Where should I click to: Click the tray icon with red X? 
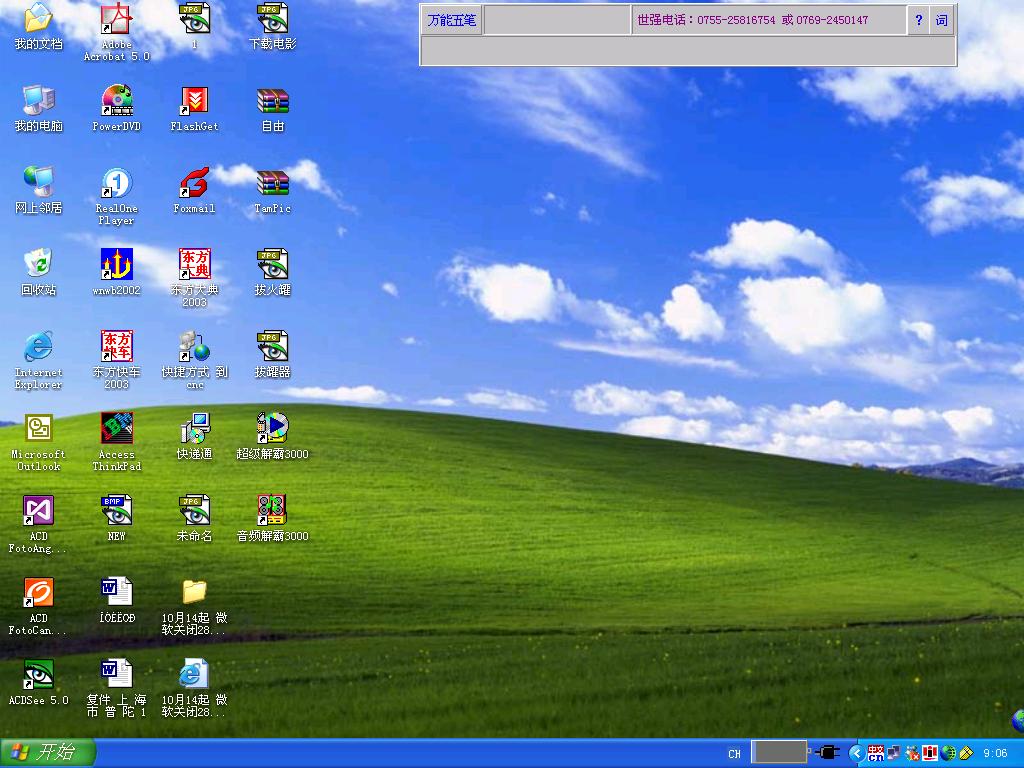pyautogui.click(x=912, y=754)
